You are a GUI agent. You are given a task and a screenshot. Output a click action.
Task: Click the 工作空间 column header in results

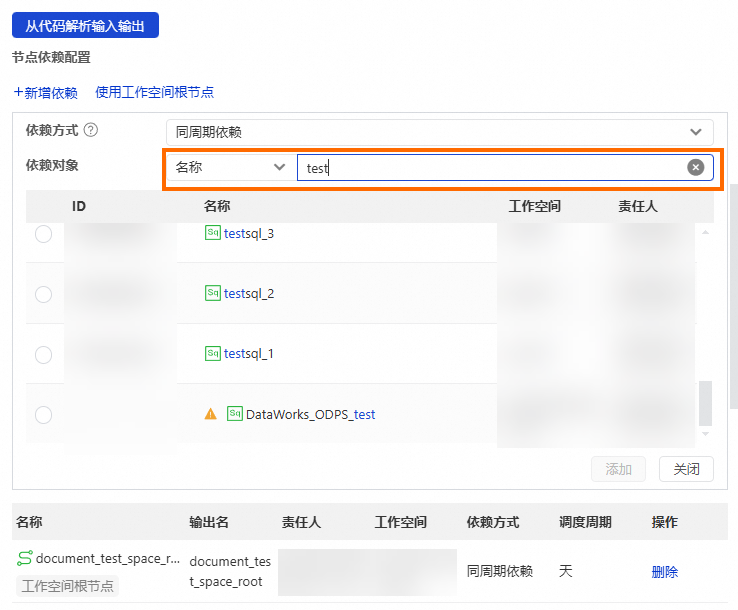pos(534,206)
